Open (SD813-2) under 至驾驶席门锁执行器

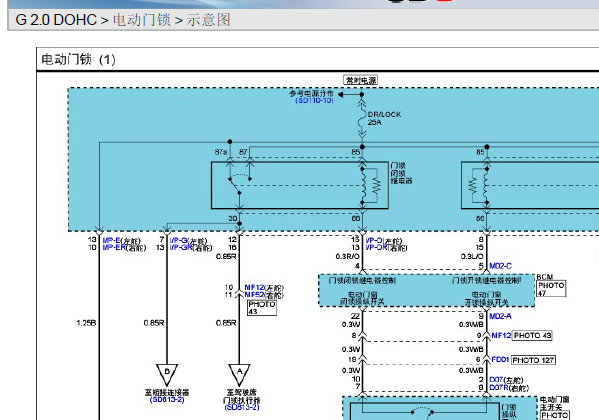242,407
